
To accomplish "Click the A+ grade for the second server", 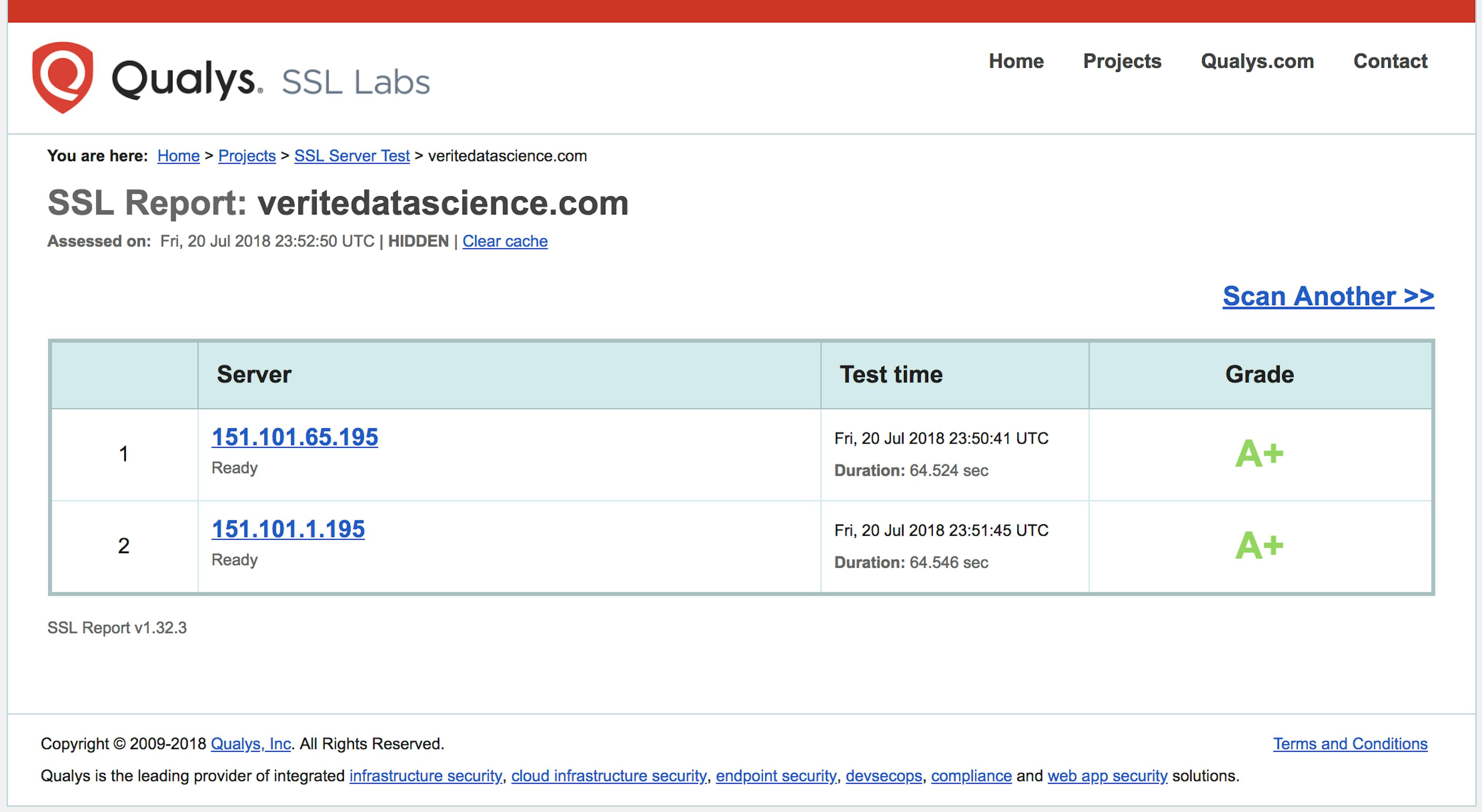I will [1259, 546].
